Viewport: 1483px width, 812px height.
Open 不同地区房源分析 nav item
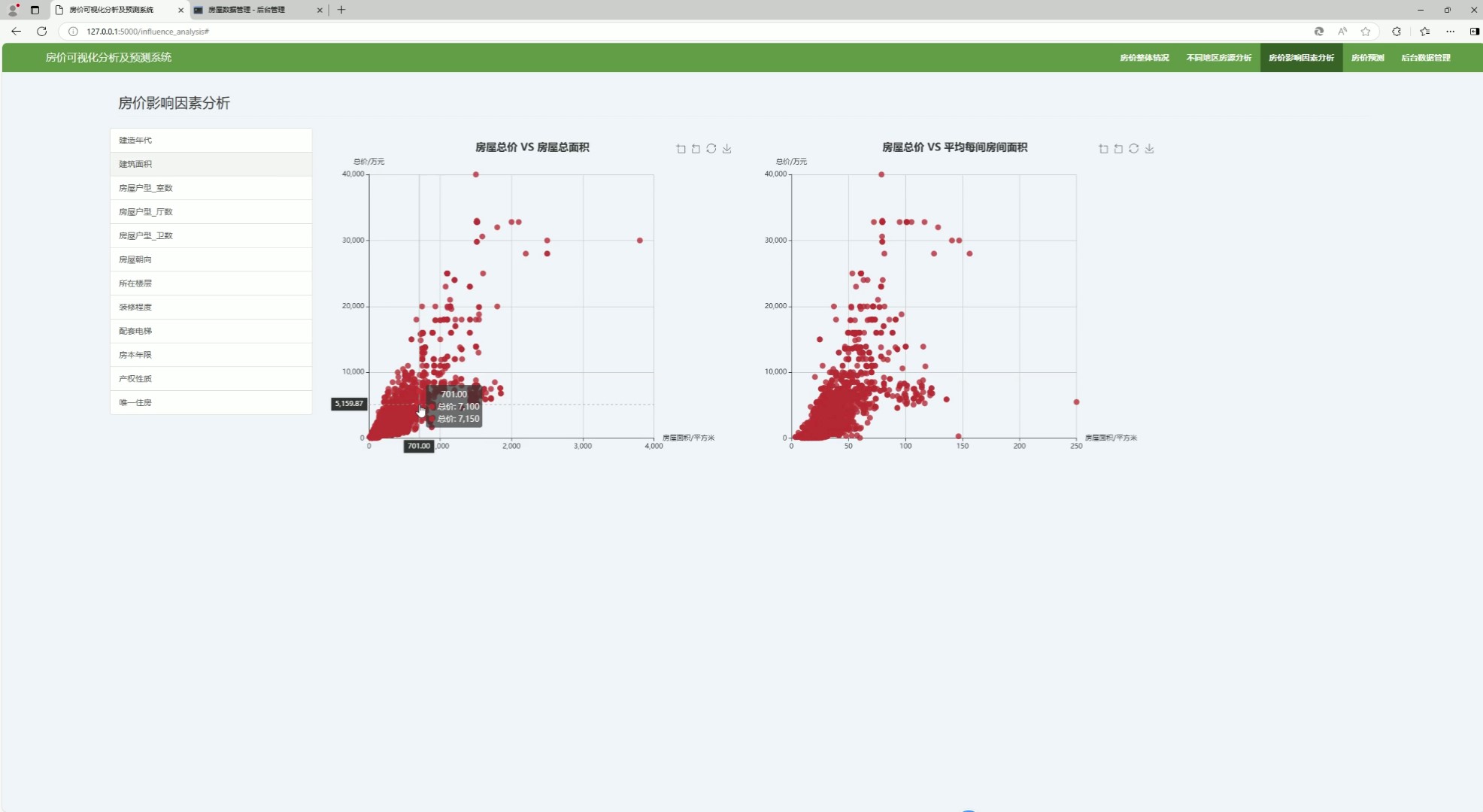click(1218, 58)
